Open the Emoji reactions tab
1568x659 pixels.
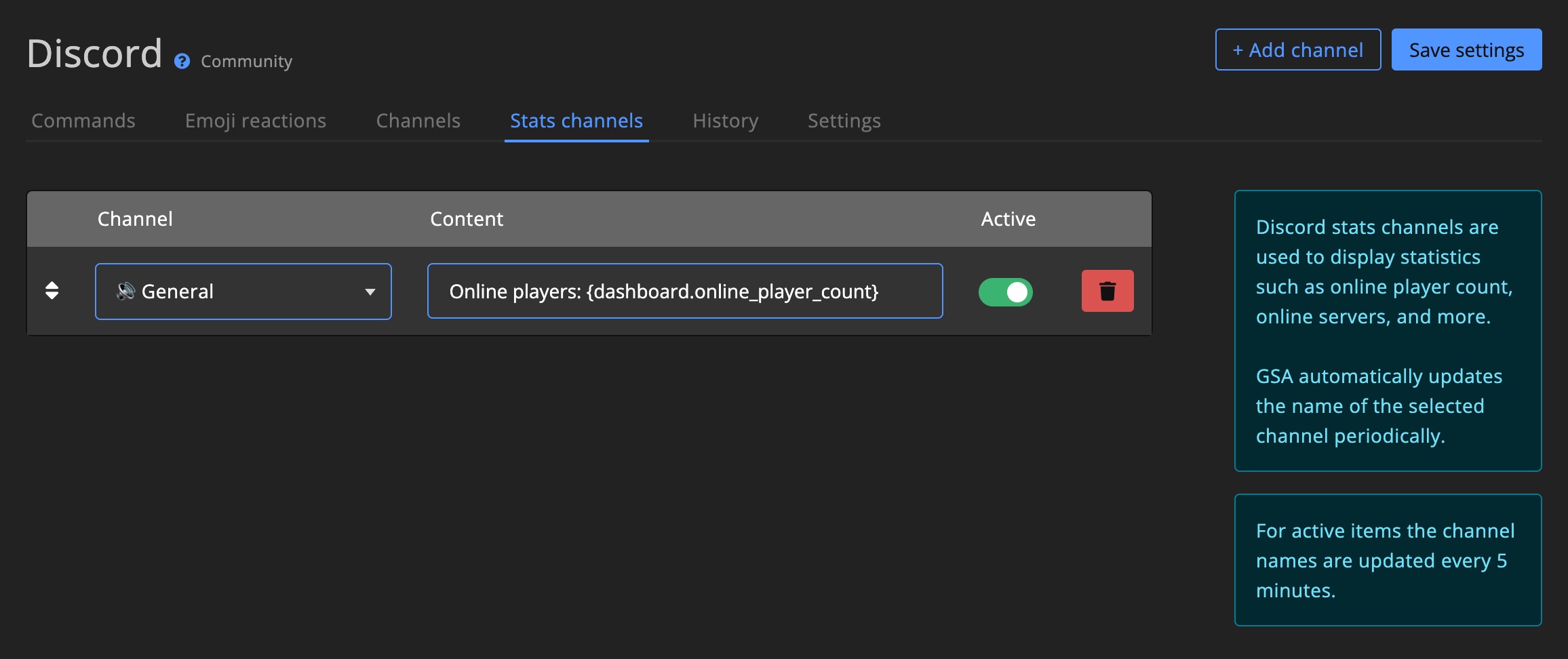point(256,121)
